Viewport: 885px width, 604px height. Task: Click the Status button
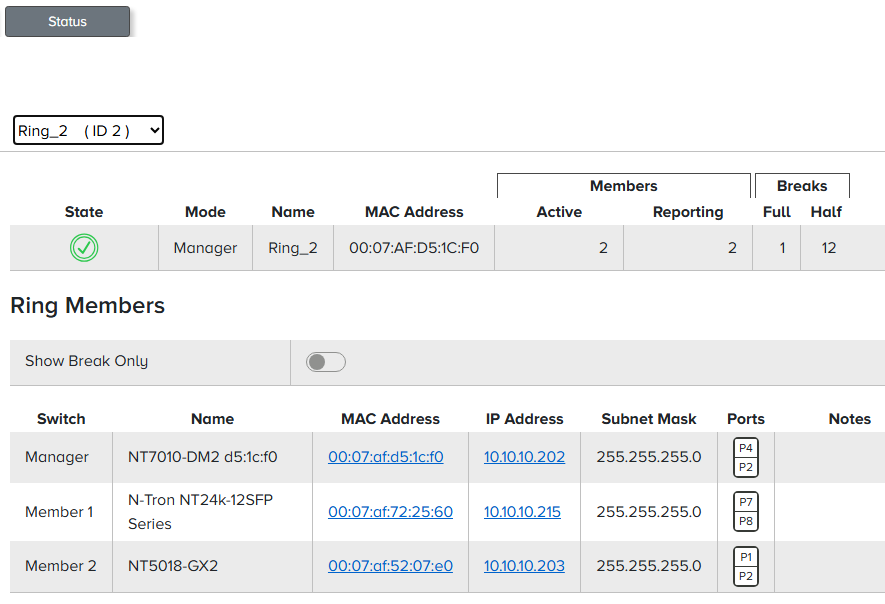[68, 21]
